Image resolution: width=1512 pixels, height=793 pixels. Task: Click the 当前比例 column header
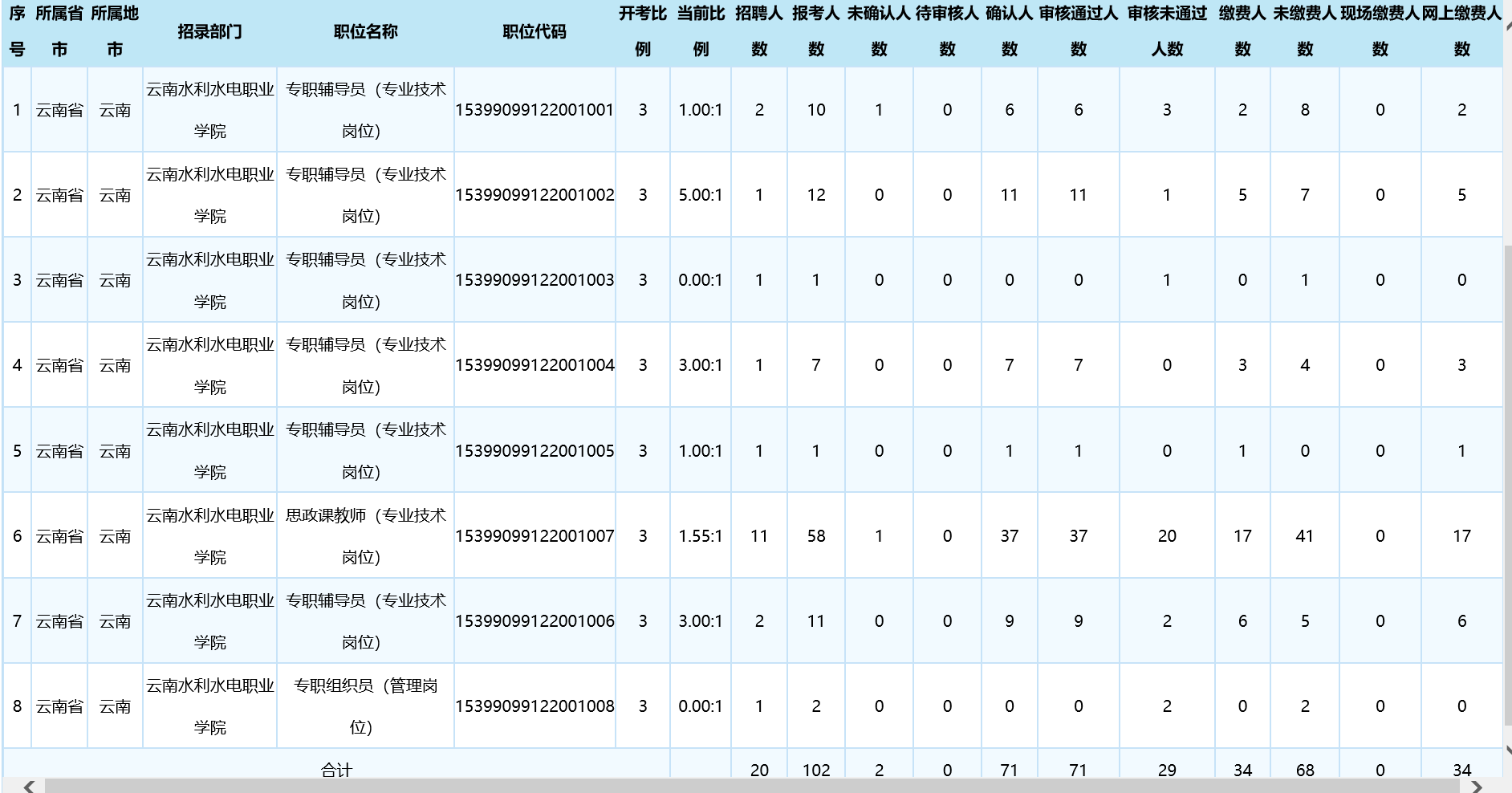point(701,32)
